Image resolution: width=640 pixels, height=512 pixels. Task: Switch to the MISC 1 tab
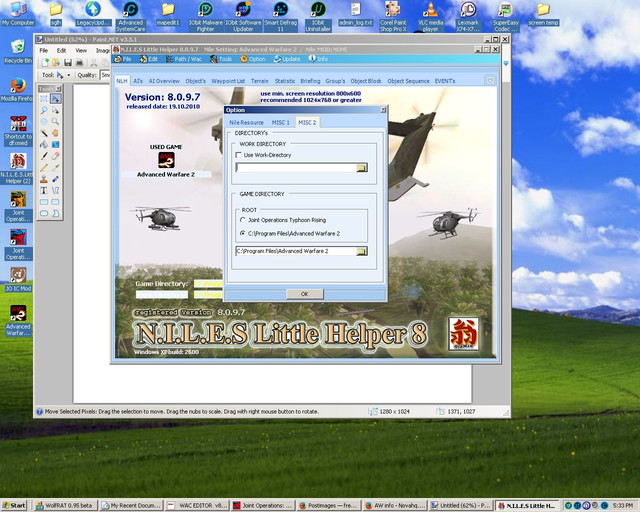pos(280,122)
